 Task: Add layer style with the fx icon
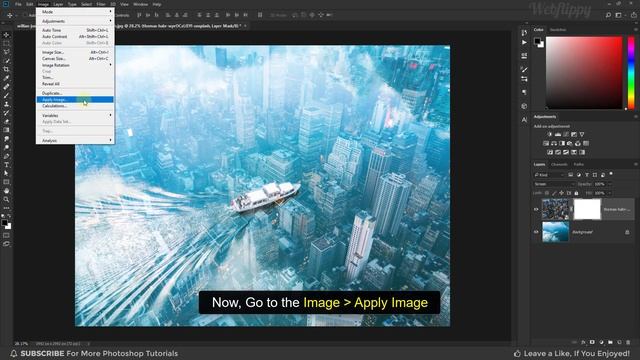click(583, 342)
